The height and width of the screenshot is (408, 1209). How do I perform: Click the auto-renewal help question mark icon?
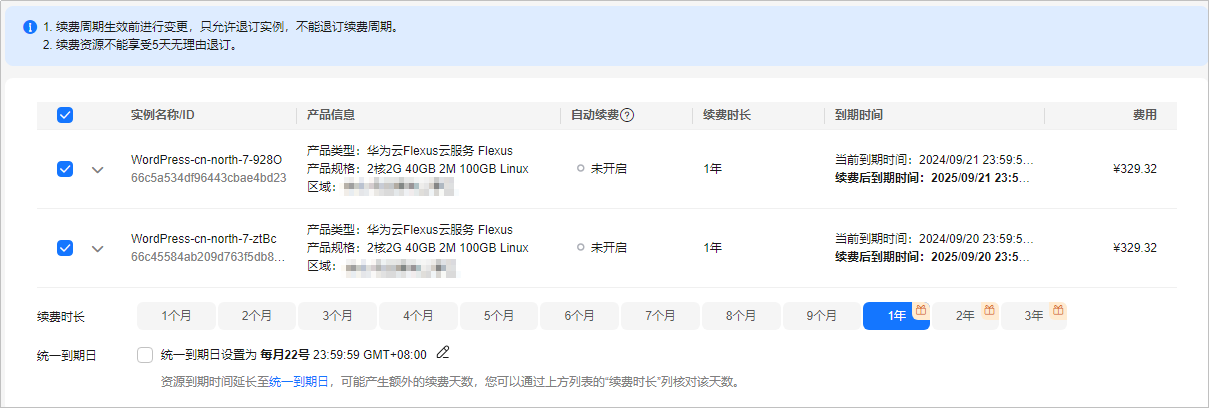627,115
